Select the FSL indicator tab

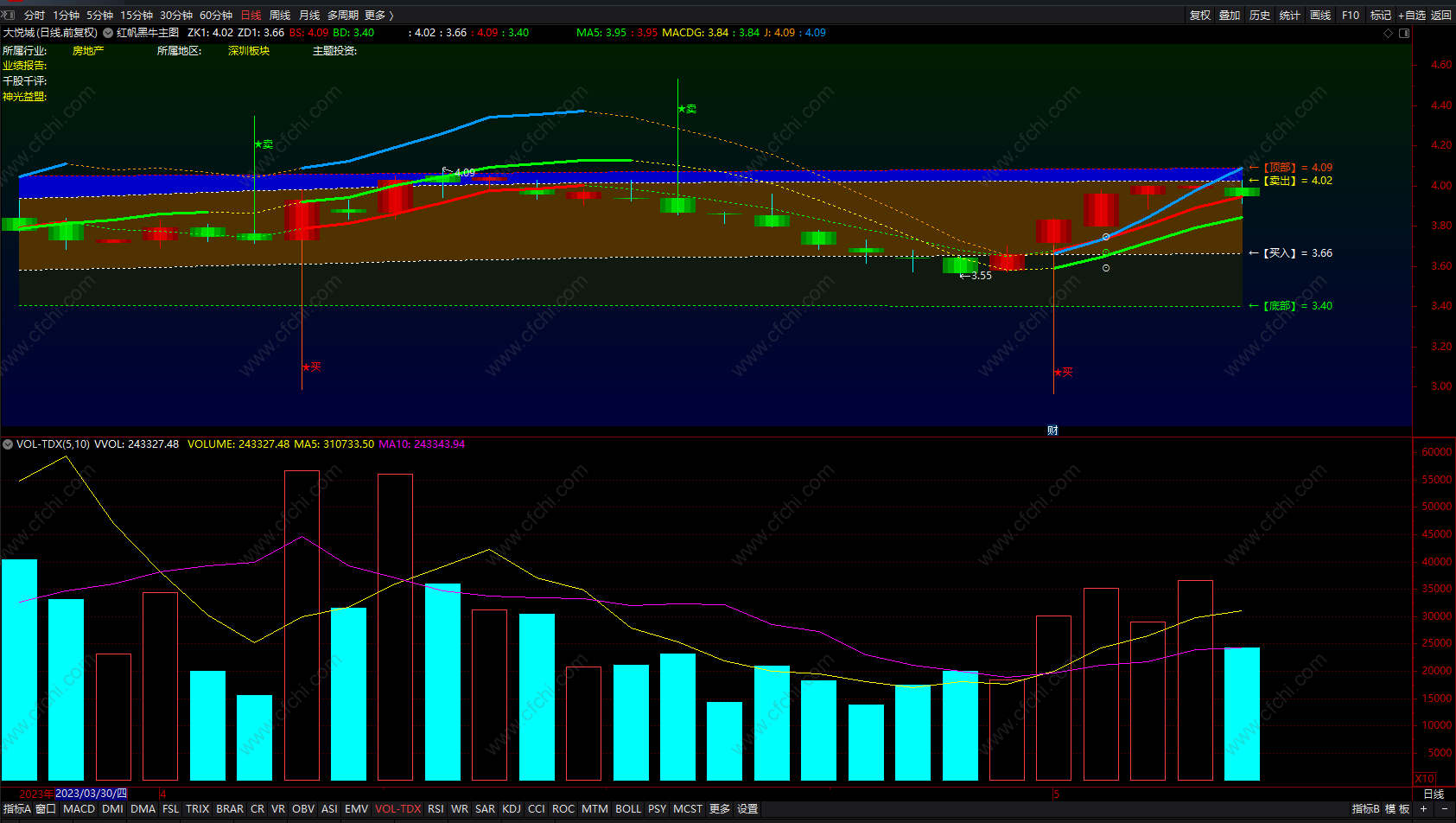(x=170, y=809)
